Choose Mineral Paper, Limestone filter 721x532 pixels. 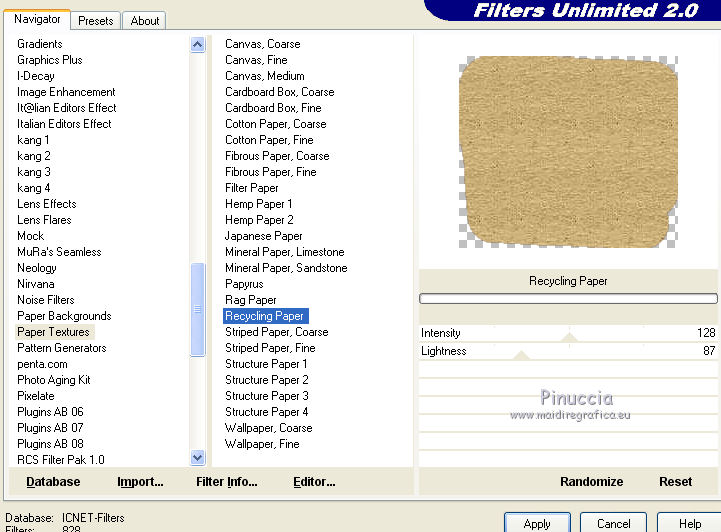coord(285,252)
